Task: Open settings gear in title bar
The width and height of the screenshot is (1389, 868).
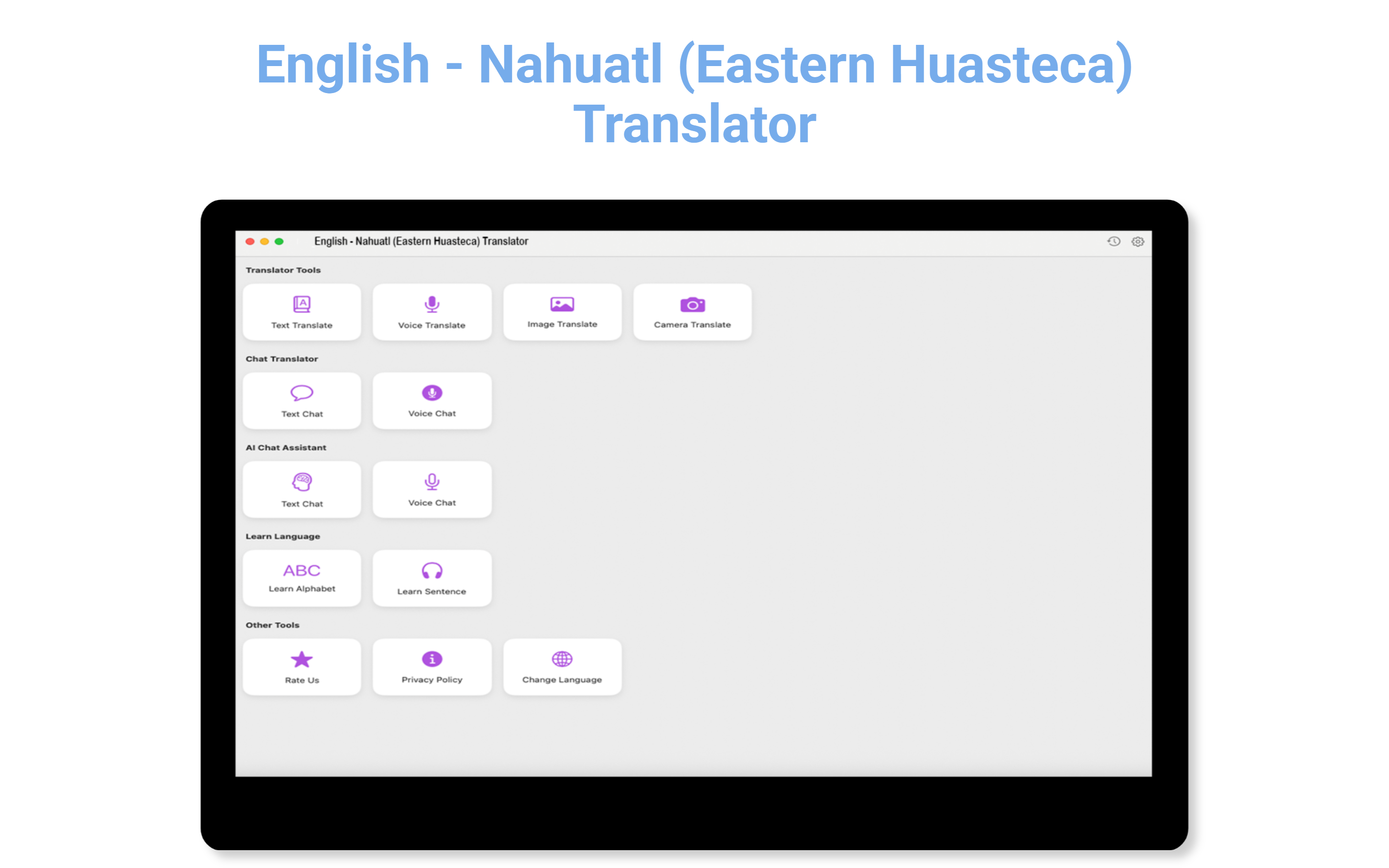Action: [x=1138, y=242]
